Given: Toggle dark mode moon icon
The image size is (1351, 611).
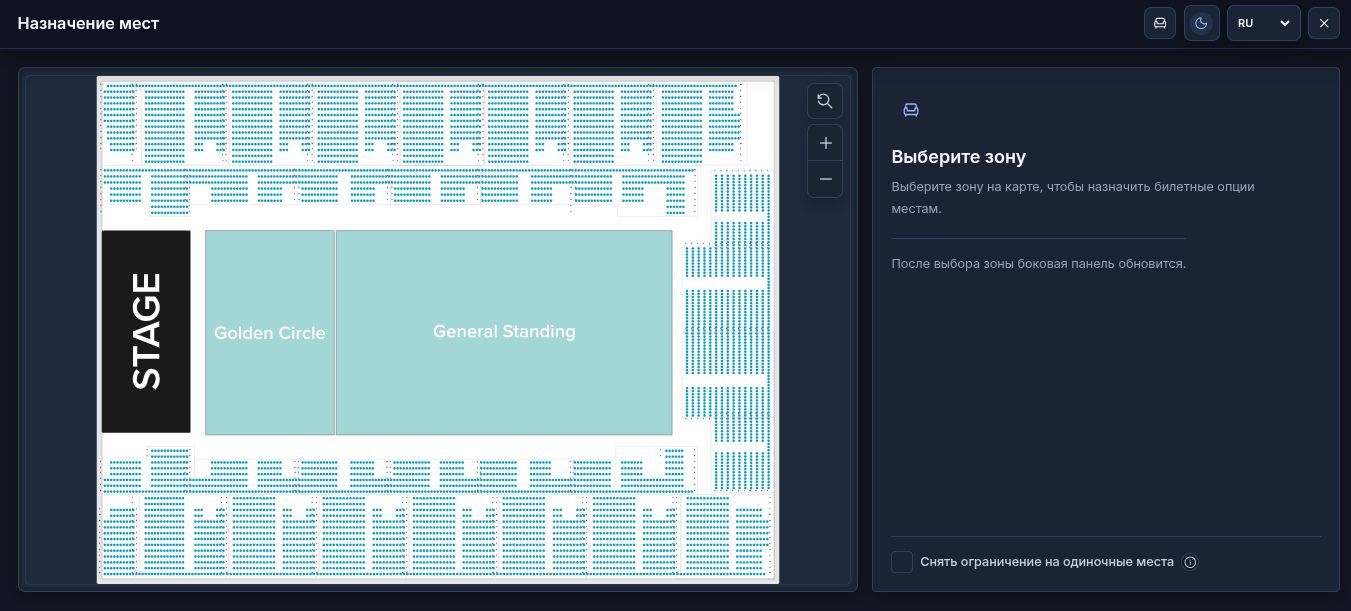Looking at the screenshot, I should (x=1202, y=23).
